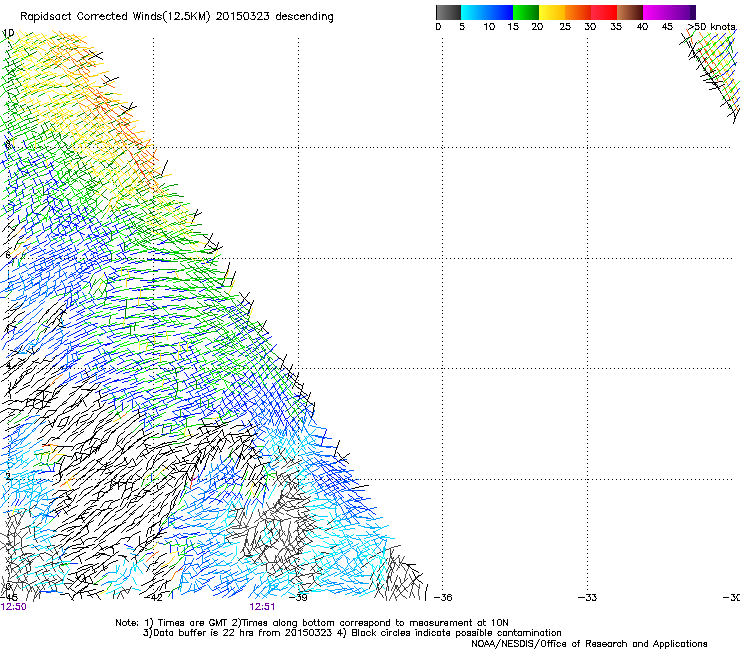Click the '12:51' purple time label
This screenshot has height=650, width=740.
pyautogui.click(x=262, y=607)
